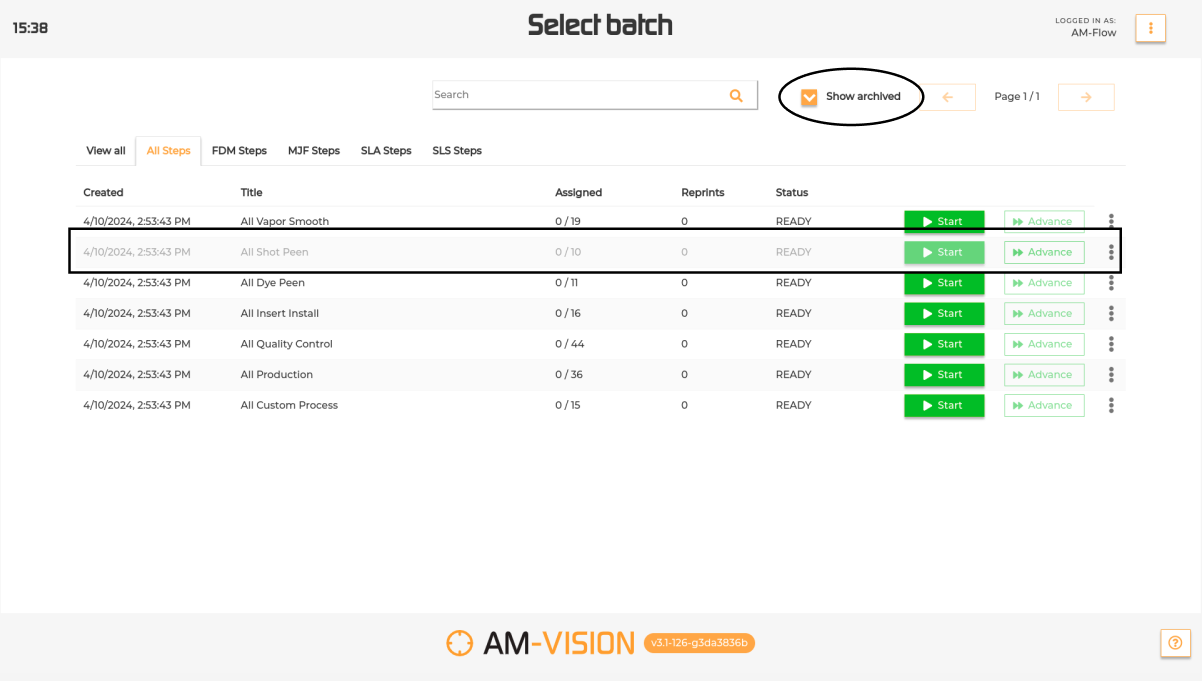
Task: Open the user menu three-dot icon
Action: [x=1150, y=28]
